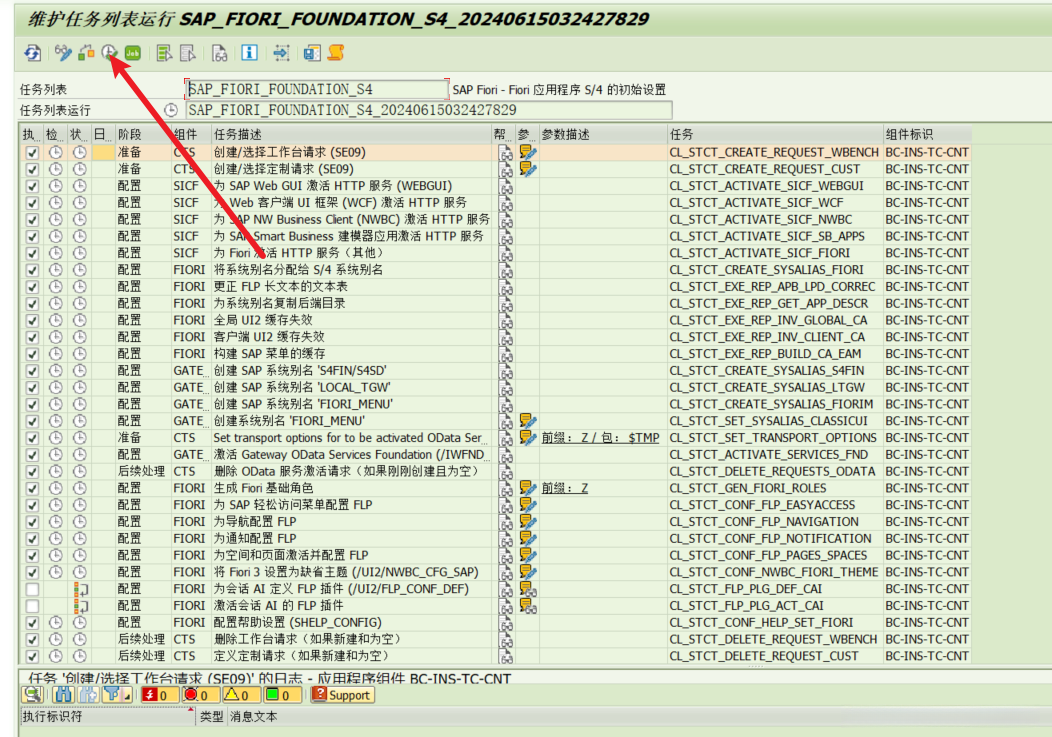This screenshot has height=737, width=1052.
Task: Select the 消息文本 log column header
Action: point(253,717)
